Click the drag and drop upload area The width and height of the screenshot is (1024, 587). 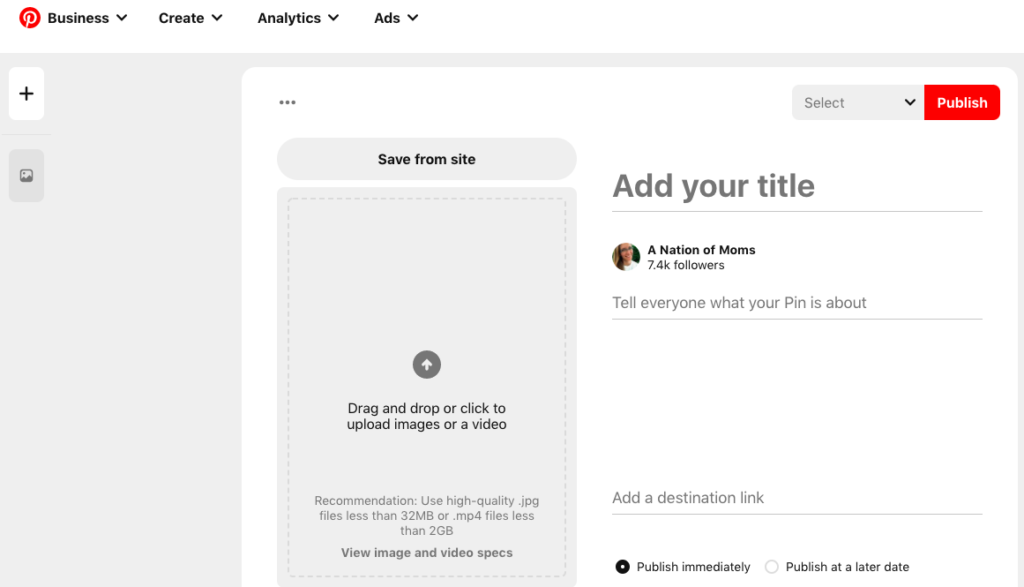[427, 300]
